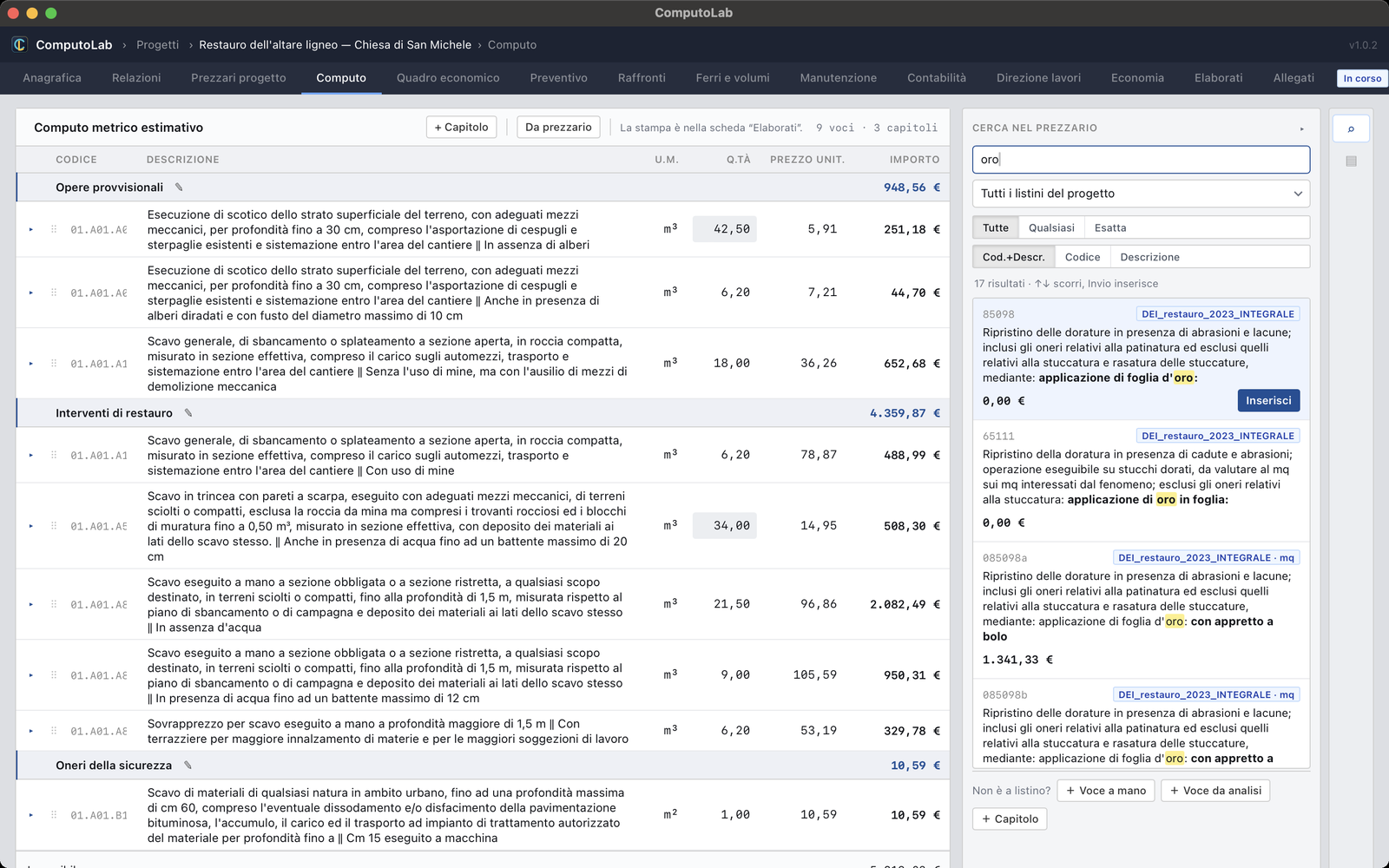Viewport: 1389px width, 868px height.
Task: Expand the row with amount 652,68 €
Action: [x=31, y=364]
